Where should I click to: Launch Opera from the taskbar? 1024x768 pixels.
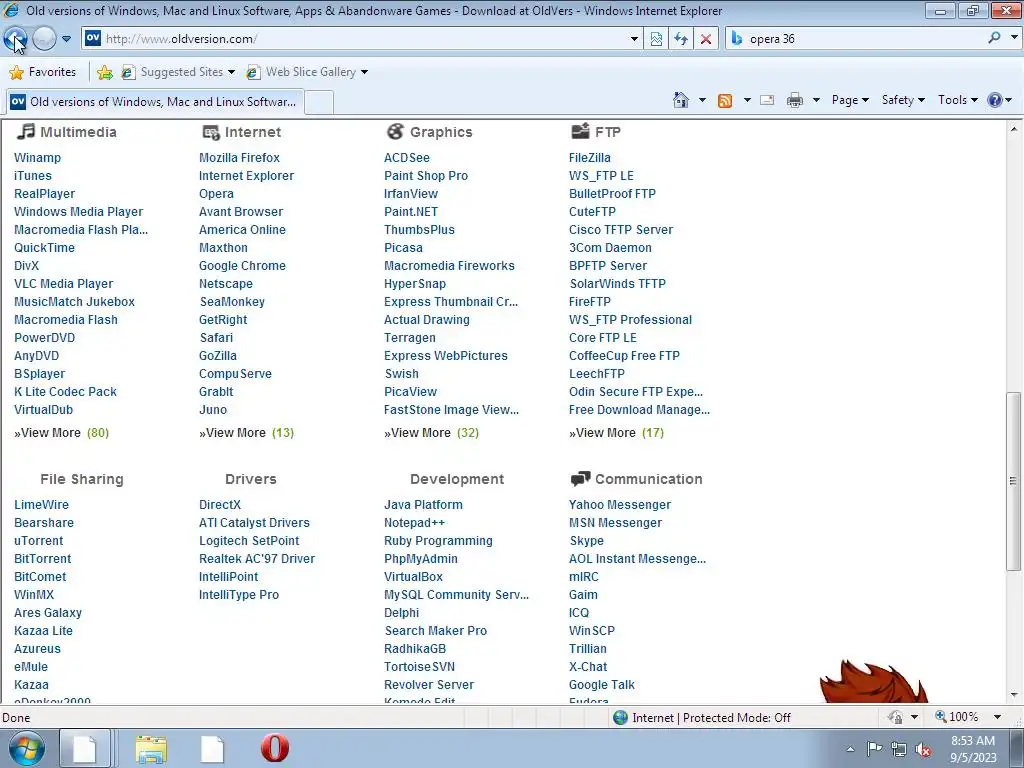point(275,748)
